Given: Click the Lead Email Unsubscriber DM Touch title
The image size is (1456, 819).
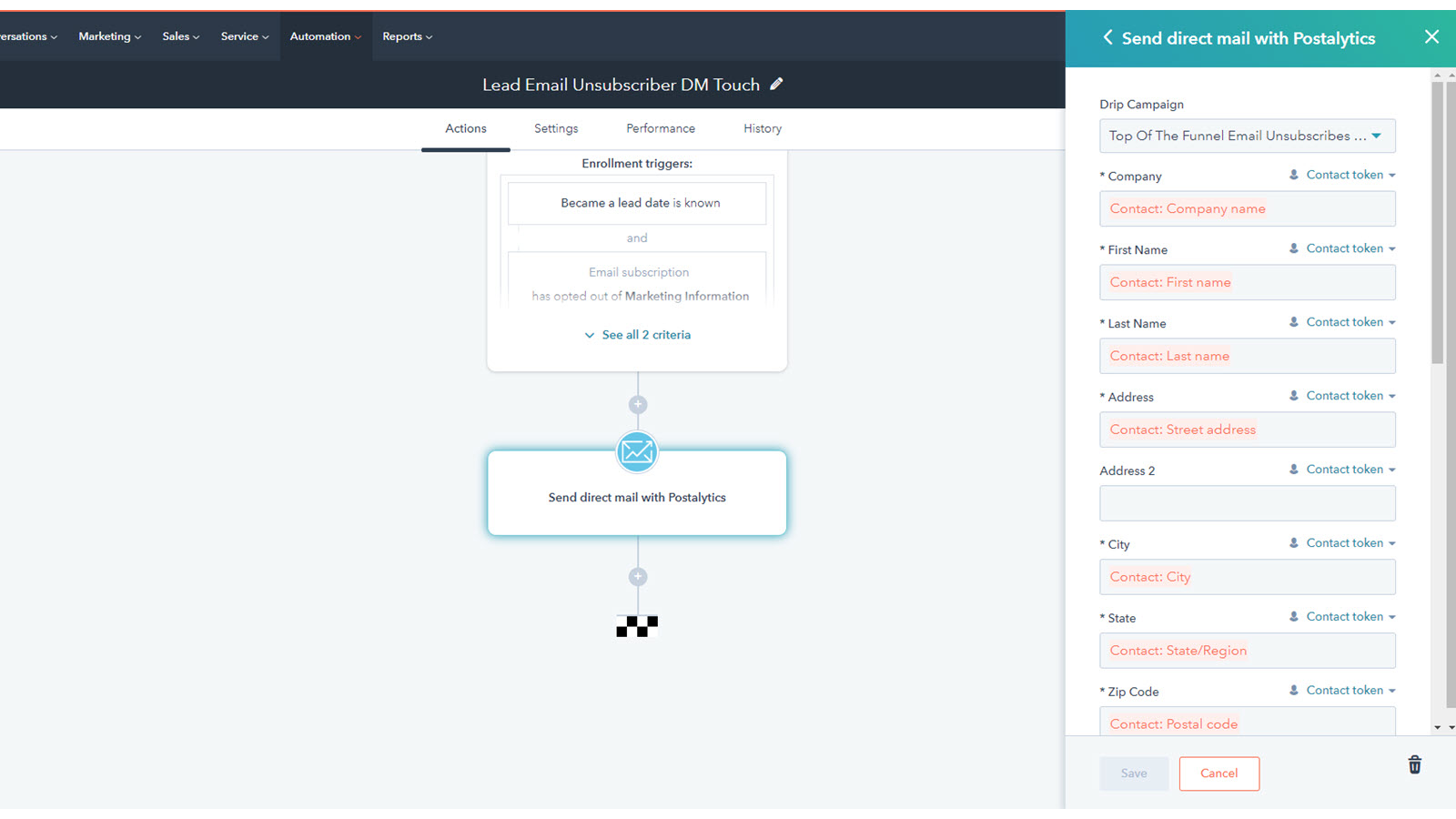Looking at the screenshot, I should coord(621,85).
